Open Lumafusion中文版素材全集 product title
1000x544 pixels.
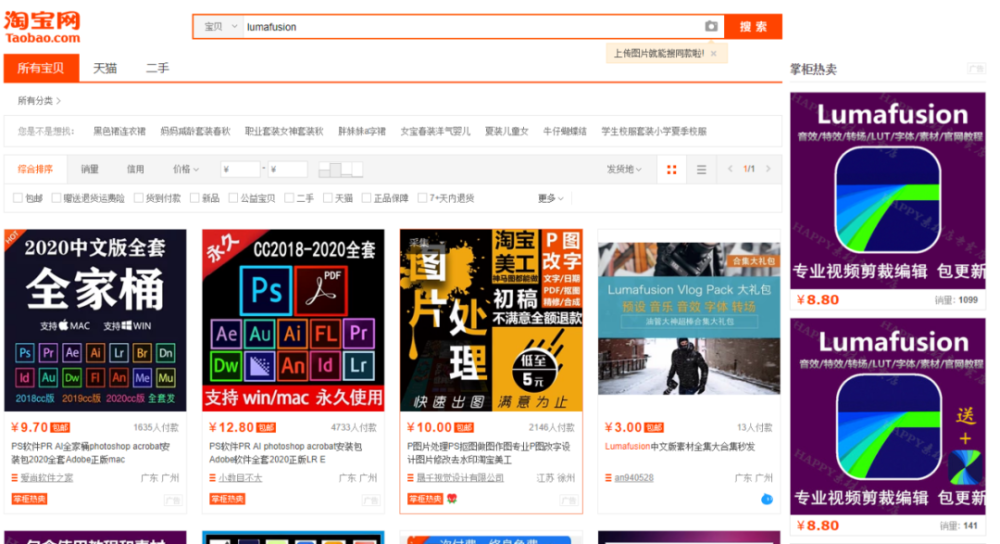[680, 446]
